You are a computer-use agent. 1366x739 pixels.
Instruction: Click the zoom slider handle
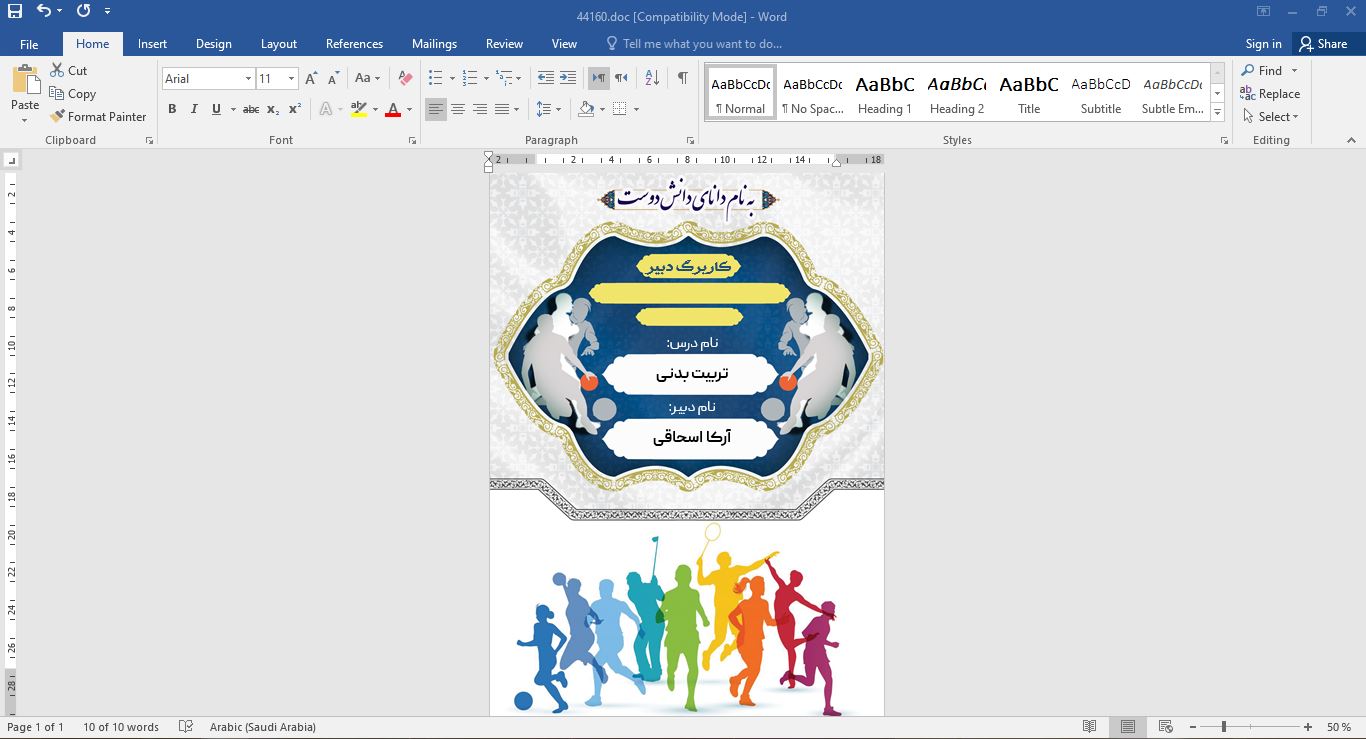point(1223,727)
